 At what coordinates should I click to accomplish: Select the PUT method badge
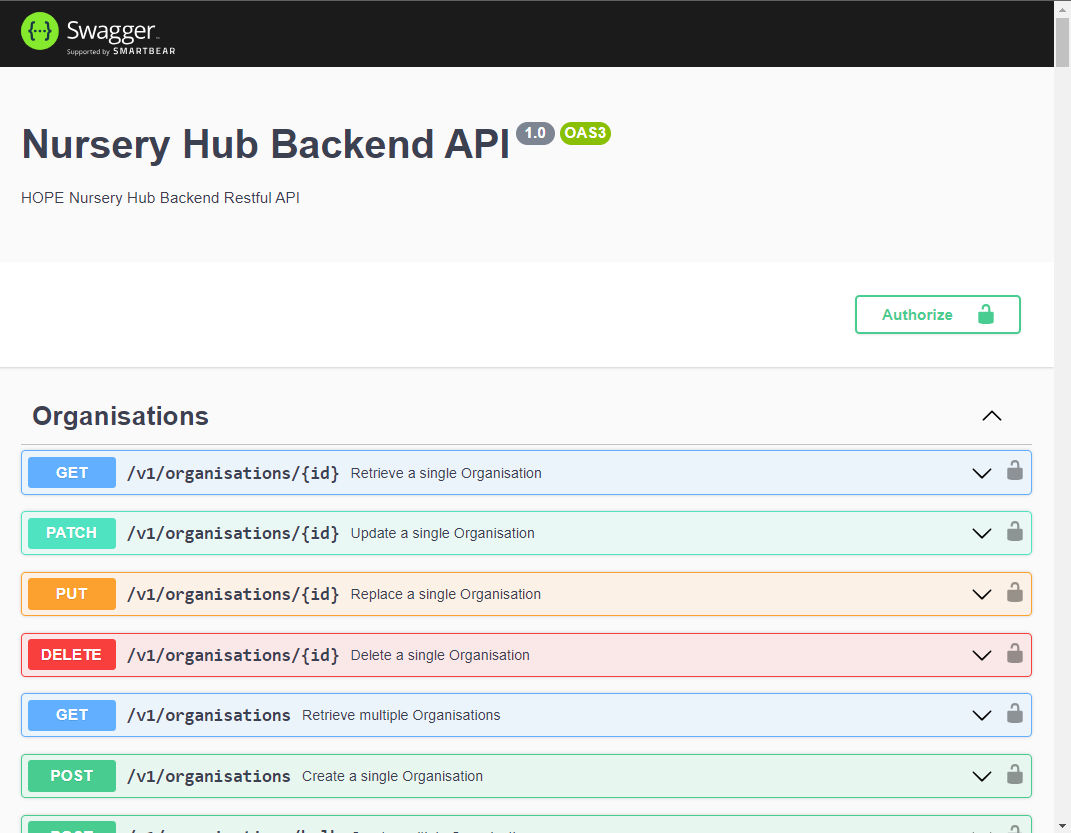click(71, 593)
